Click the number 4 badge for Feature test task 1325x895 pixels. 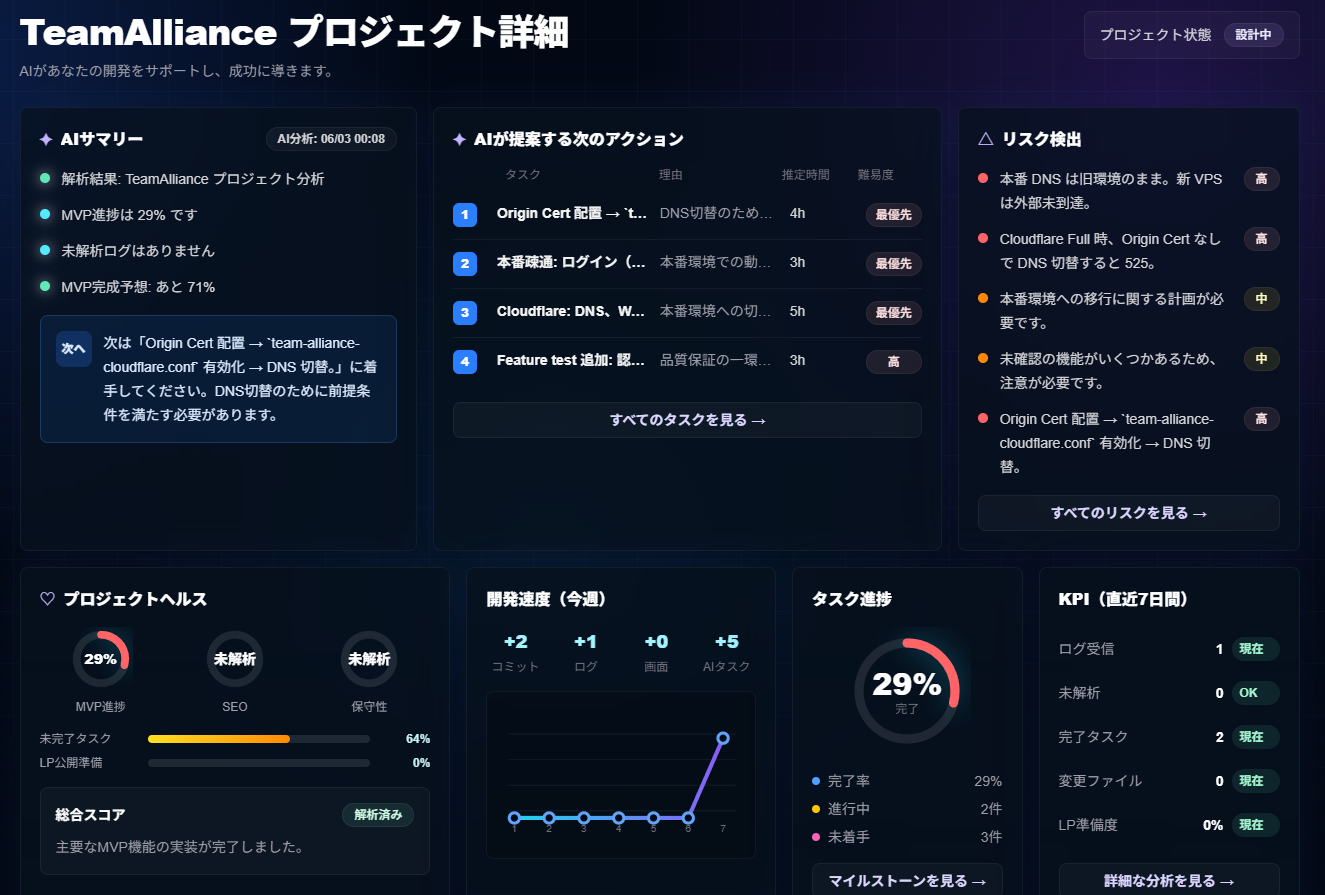(465, 362)
